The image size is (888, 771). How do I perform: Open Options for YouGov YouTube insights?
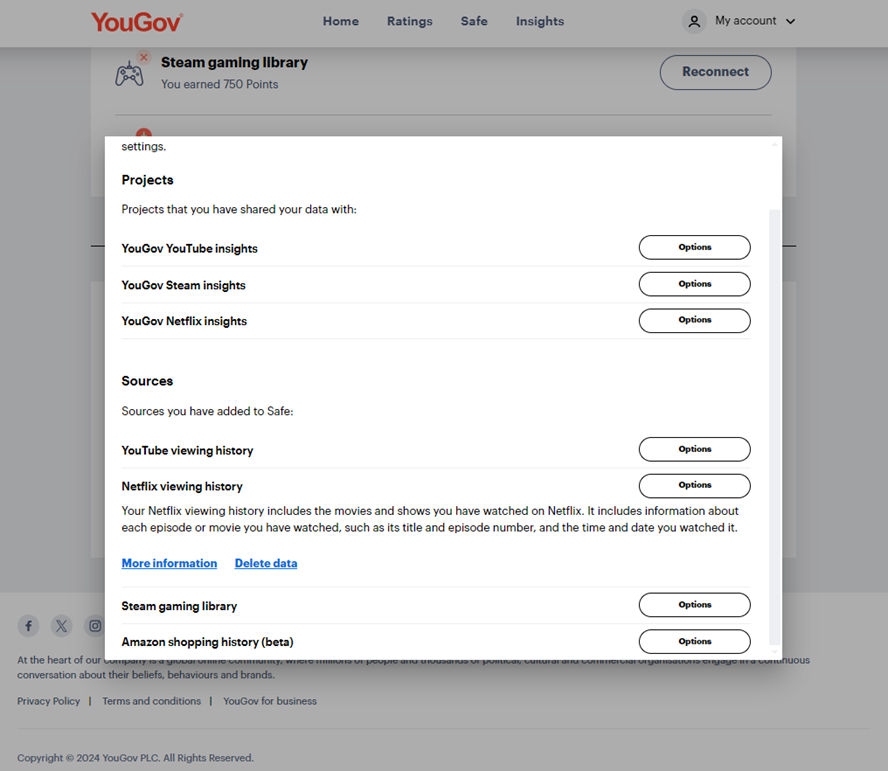coord(694,247)
